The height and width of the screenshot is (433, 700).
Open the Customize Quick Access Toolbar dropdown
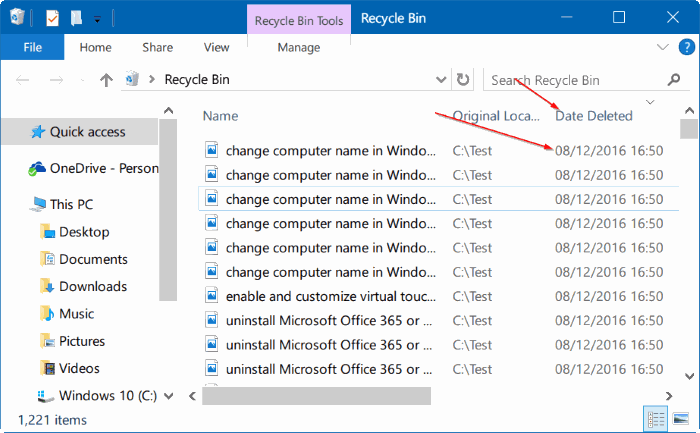coord(97,19)
